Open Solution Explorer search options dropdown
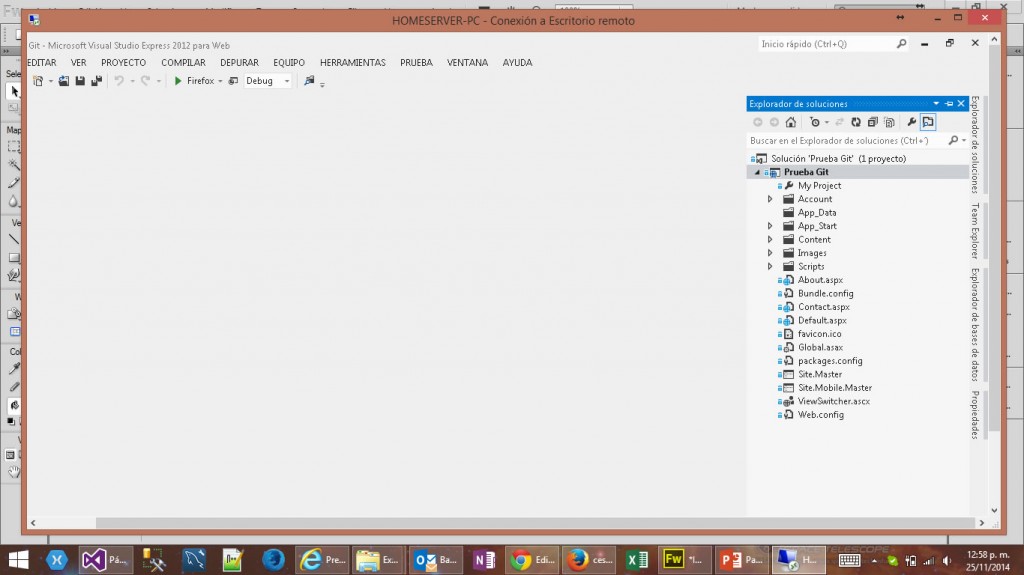Image resolution: width=1024 pixels, height=575 pixels. (964, 140)
